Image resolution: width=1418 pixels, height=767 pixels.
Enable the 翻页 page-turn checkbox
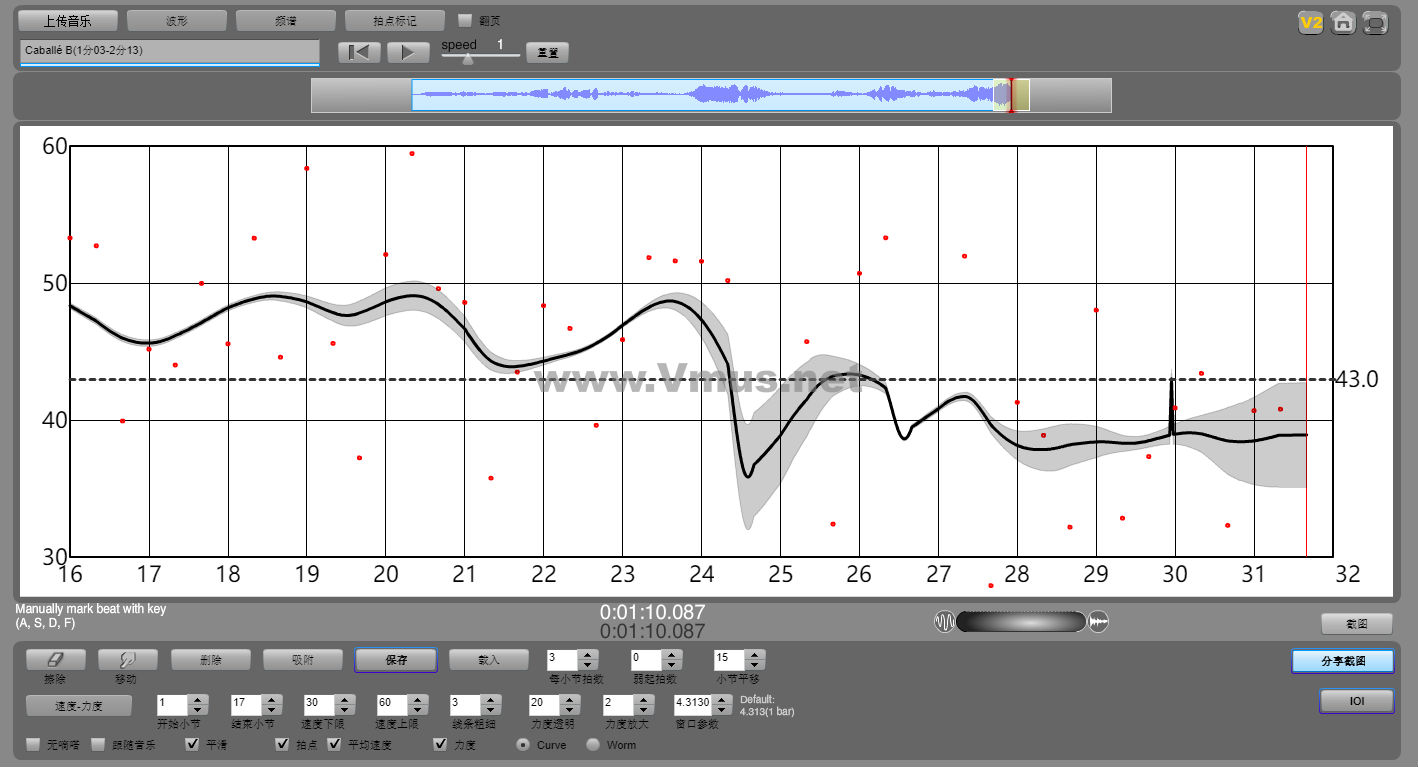465,20
